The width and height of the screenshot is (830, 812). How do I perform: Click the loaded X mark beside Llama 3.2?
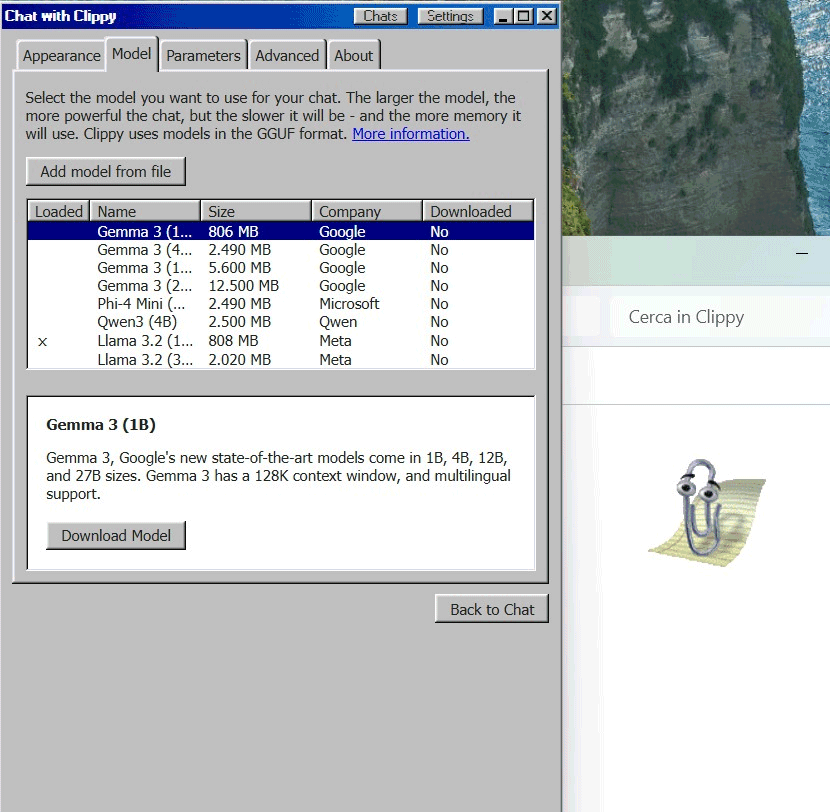coord(43,342)
